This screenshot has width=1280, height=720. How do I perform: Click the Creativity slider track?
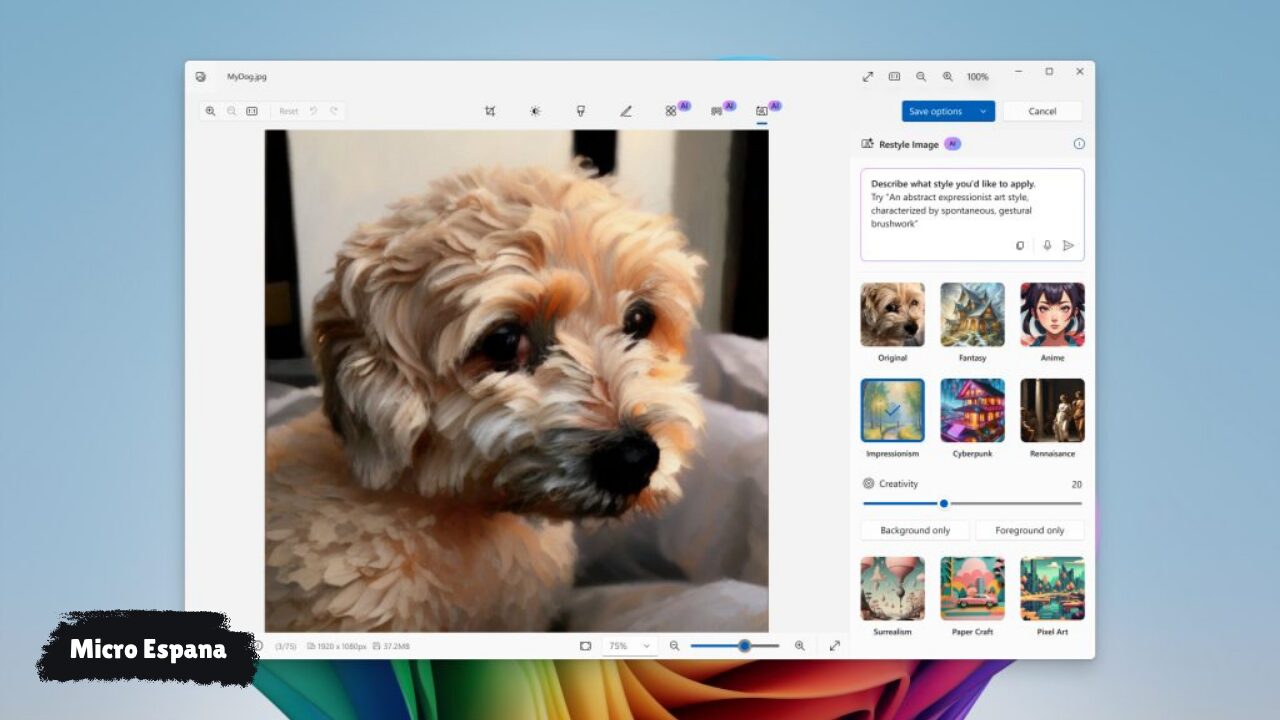pyautogui.click(x=1010, y=504)
